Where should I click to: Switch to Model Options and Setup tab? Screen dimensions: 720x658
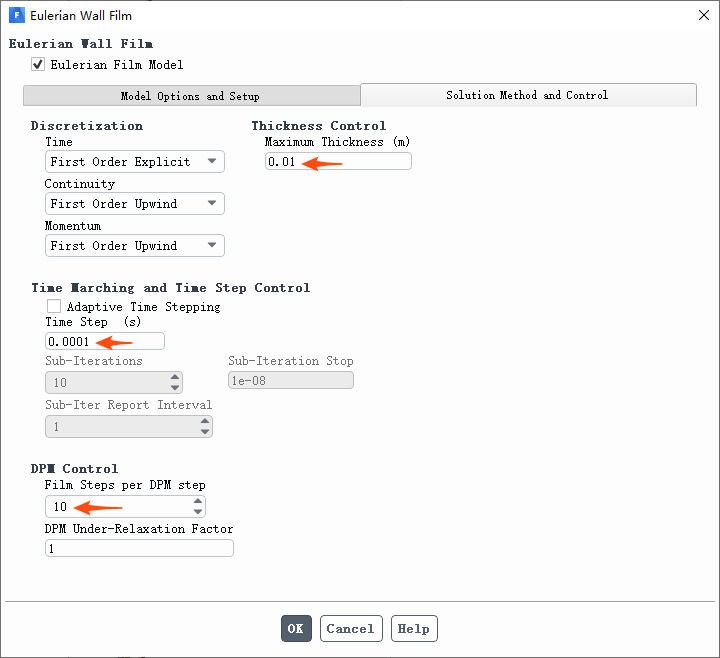pyautogui.click(x=190, y=96)
